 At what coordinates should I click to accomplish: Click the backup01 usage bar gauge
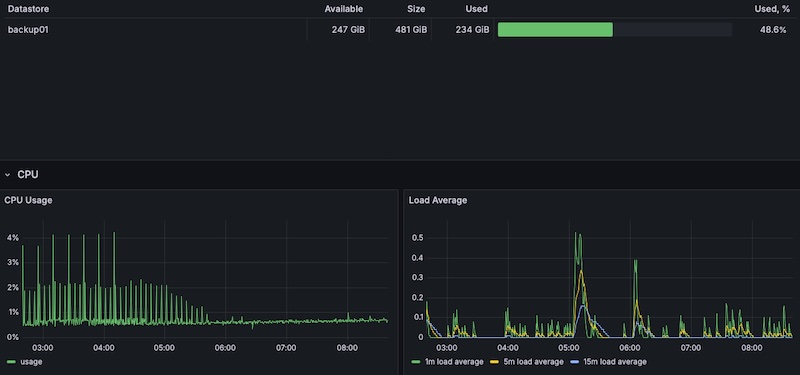(x=615, y=30)
